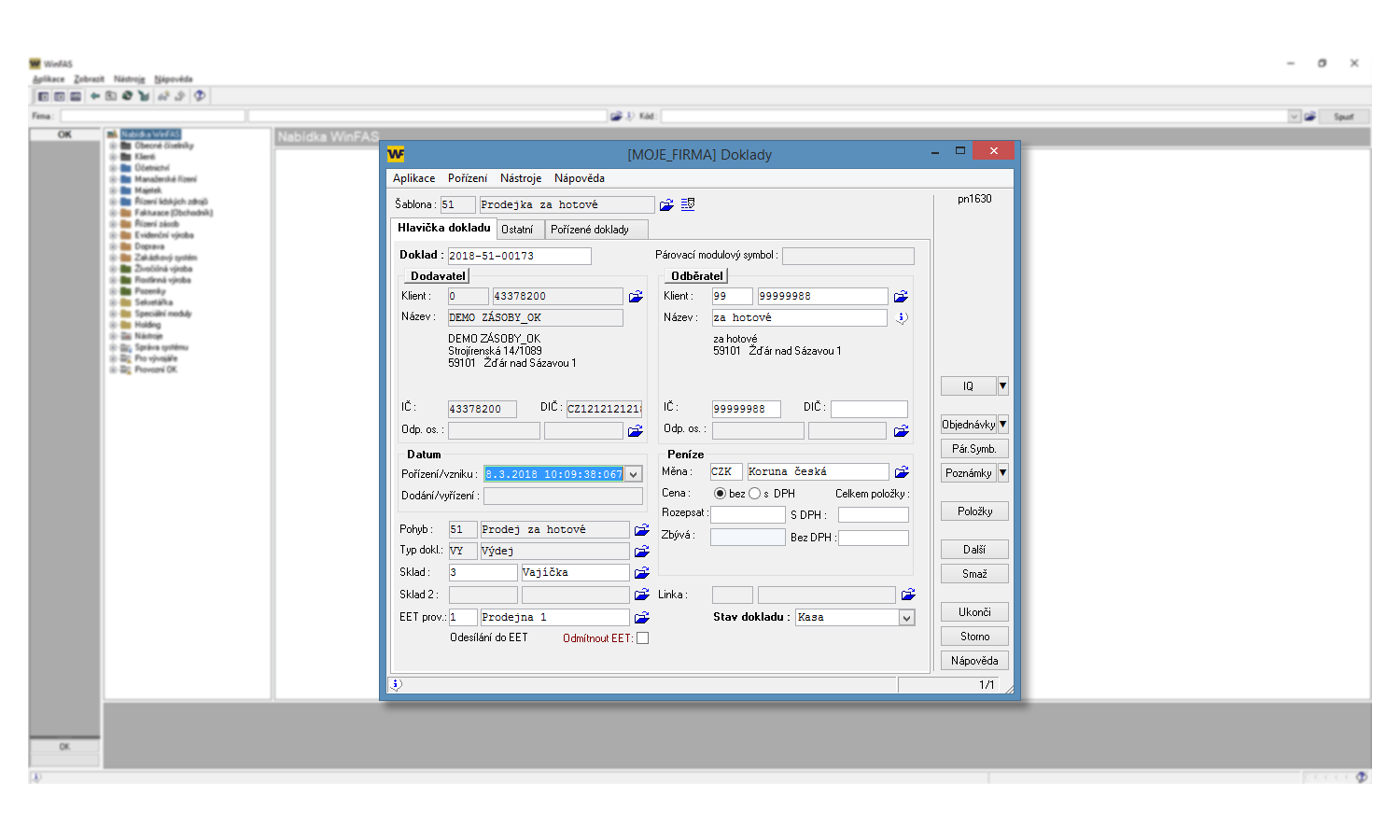This screenshot has width=1400, height=840.
Task: Open Dodavatel Klient lookup folder icon
Action: pyautogui.click(x=636, y=297)
